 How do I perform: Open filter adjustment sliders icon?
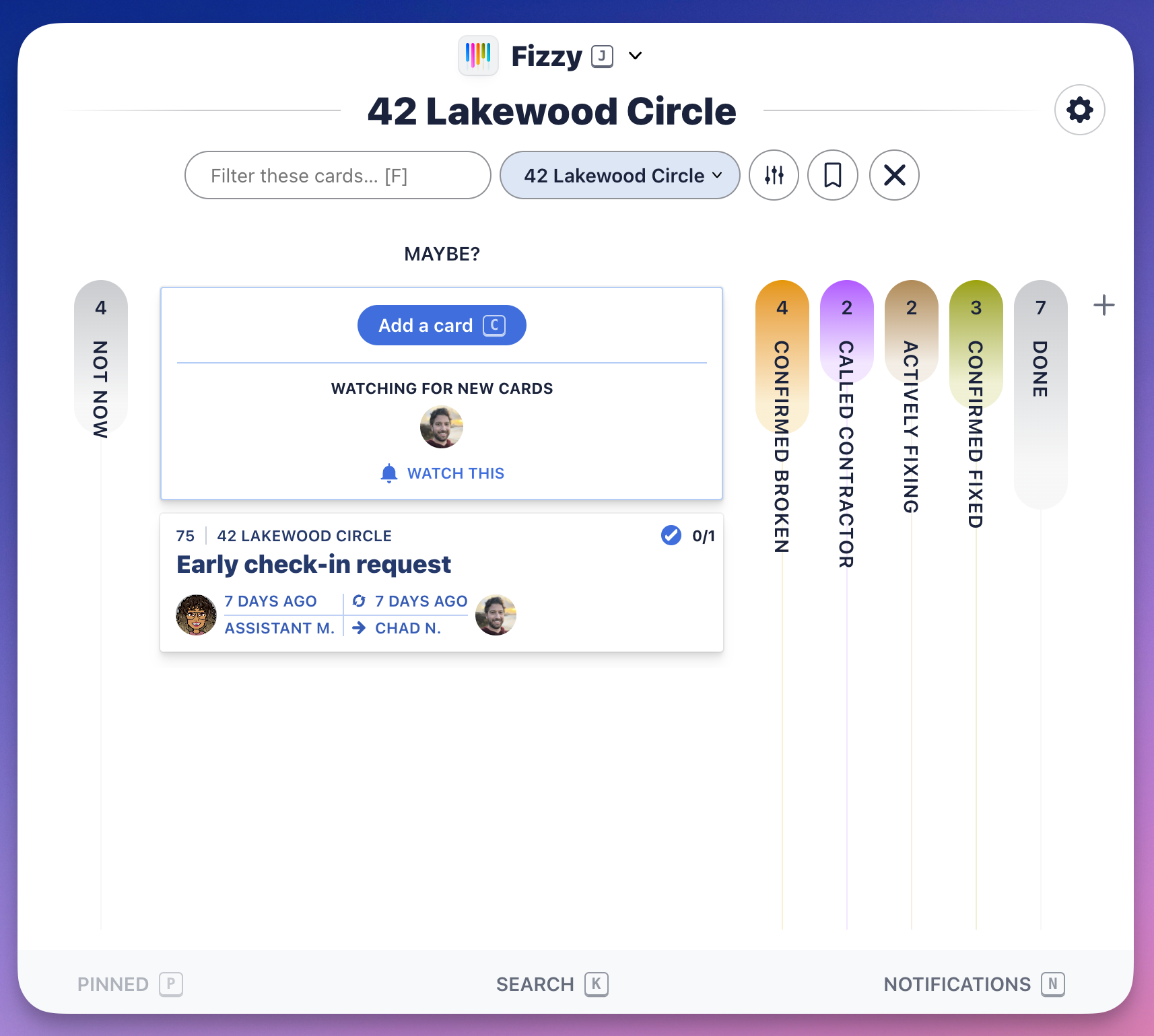pyautogui.click(x=774, y=175)
